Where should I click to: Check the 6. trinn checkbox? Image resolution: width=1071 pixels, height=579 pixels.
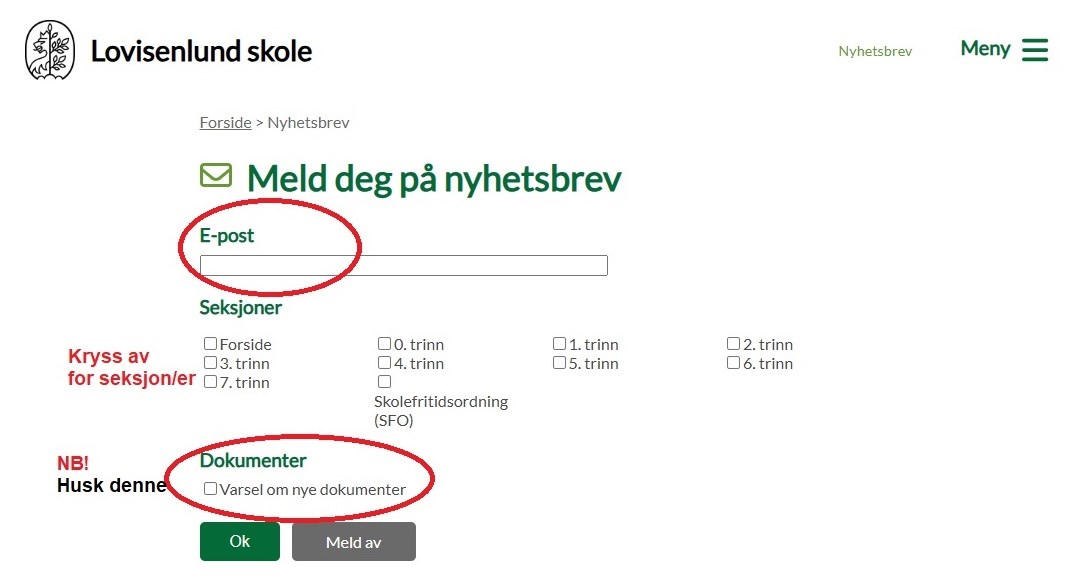733,363
